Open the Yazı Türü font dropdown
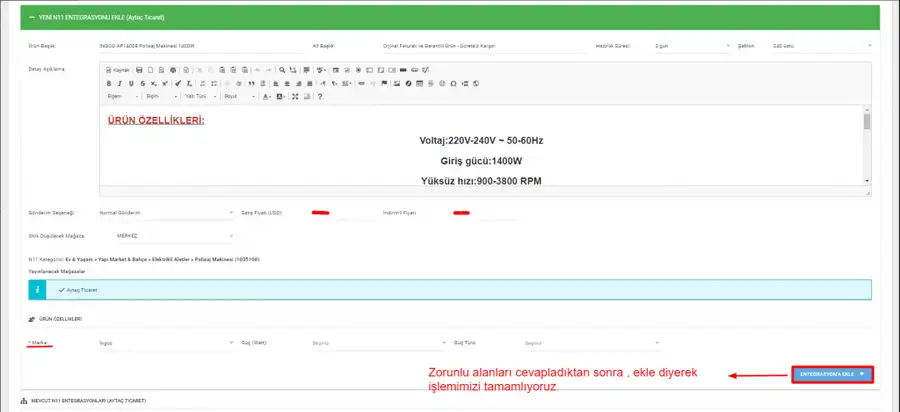The image size is (900, 412). tap(200, 96)
